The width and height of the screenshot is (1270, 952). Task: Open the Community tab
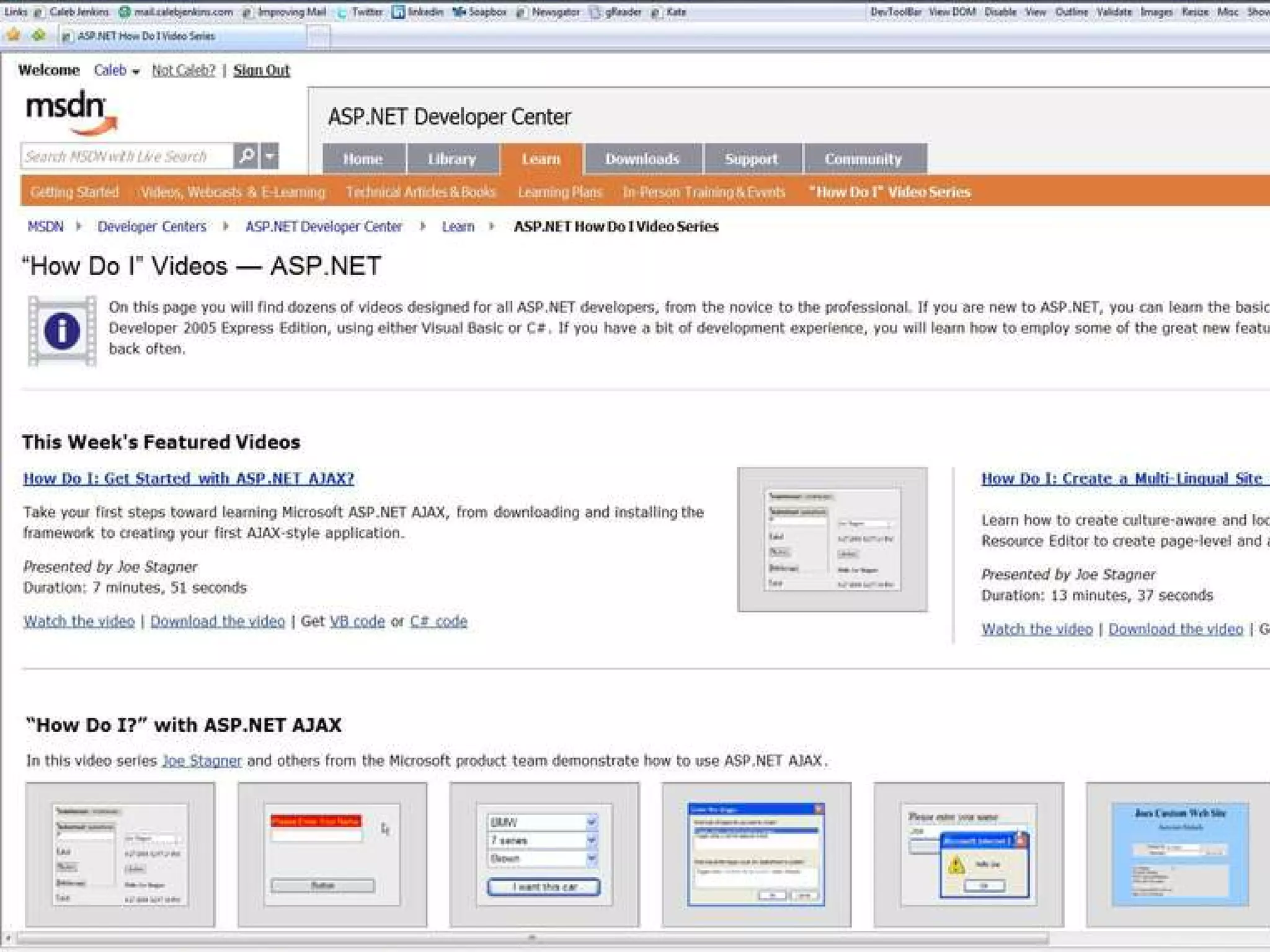(863, 159)
